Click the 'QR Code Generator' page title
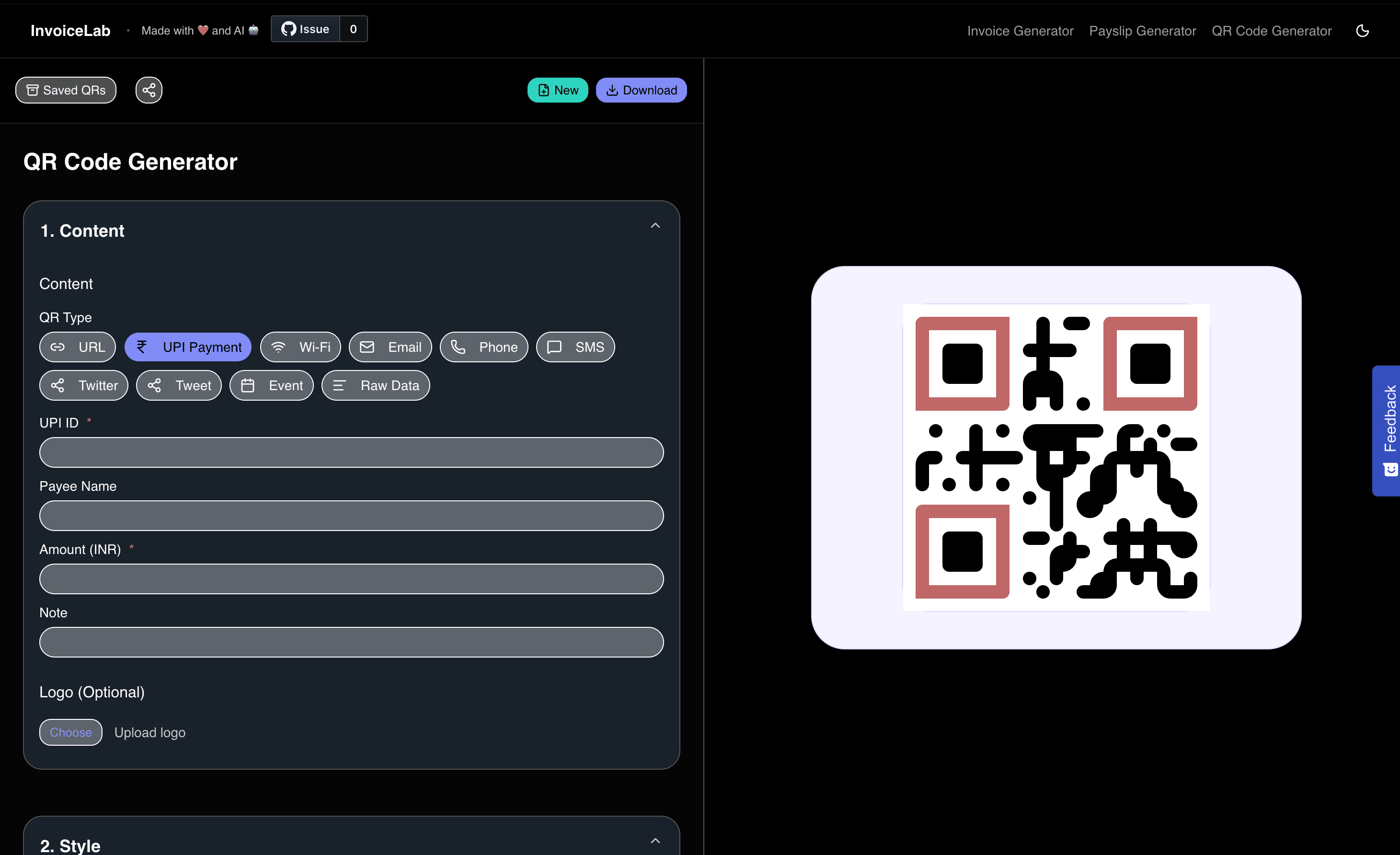1400x855 pixels. [x=130, y=162]
